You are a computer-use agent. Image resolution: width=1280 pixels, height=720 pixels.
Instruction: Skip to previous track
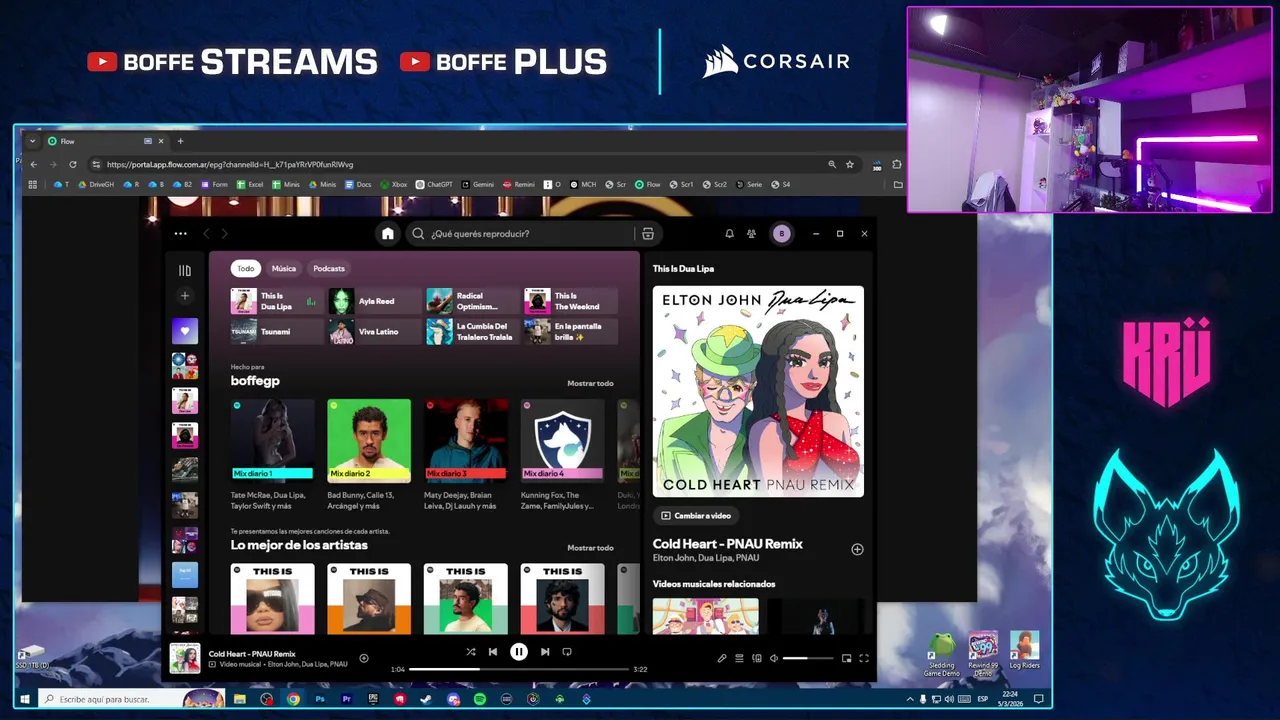point(493,652)
